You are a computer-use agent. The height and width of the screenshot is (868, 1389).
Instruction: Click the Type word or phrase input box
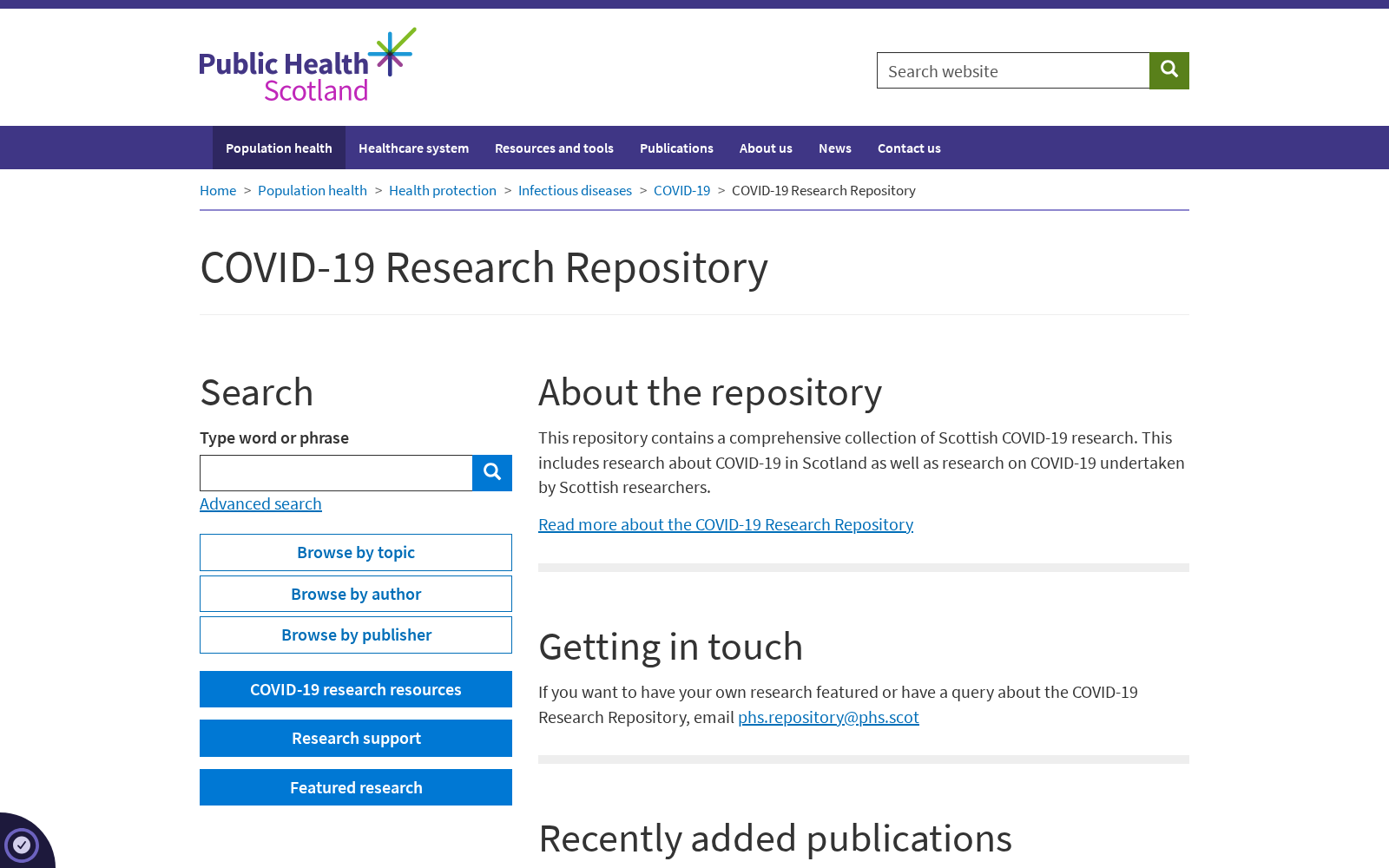click(336, 473)
